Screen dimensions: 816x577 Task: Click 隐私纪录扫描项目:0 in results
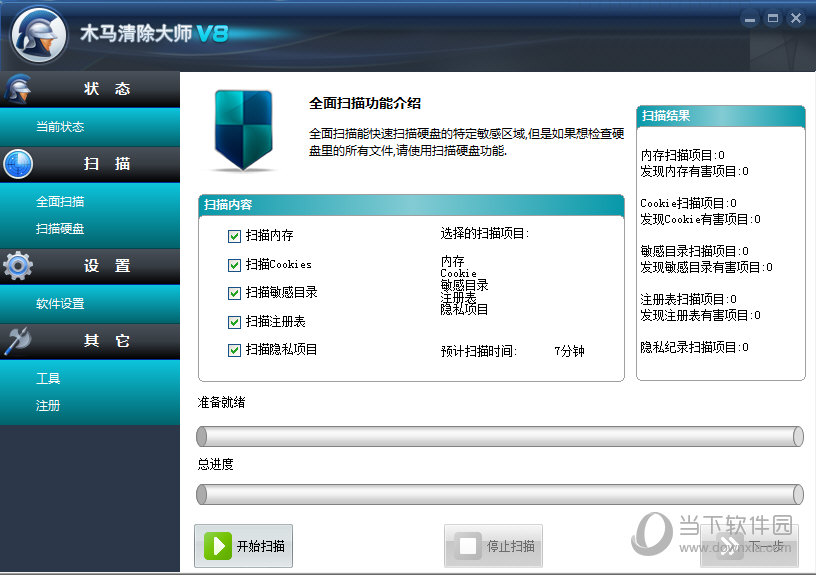pyautogui.click(x=694, y=347)
